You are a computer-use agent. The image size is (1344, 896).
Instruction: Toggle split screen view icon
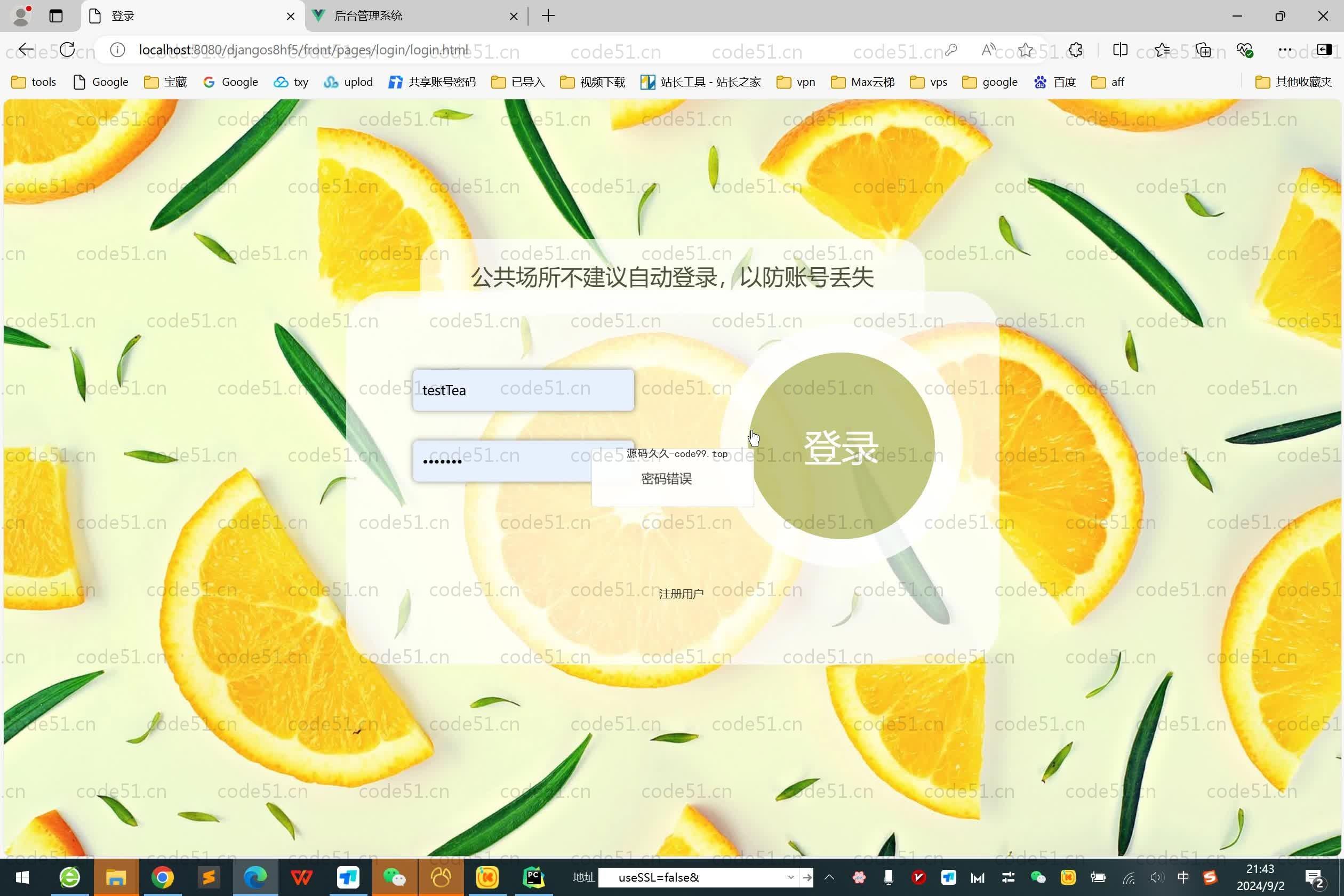1120,50
